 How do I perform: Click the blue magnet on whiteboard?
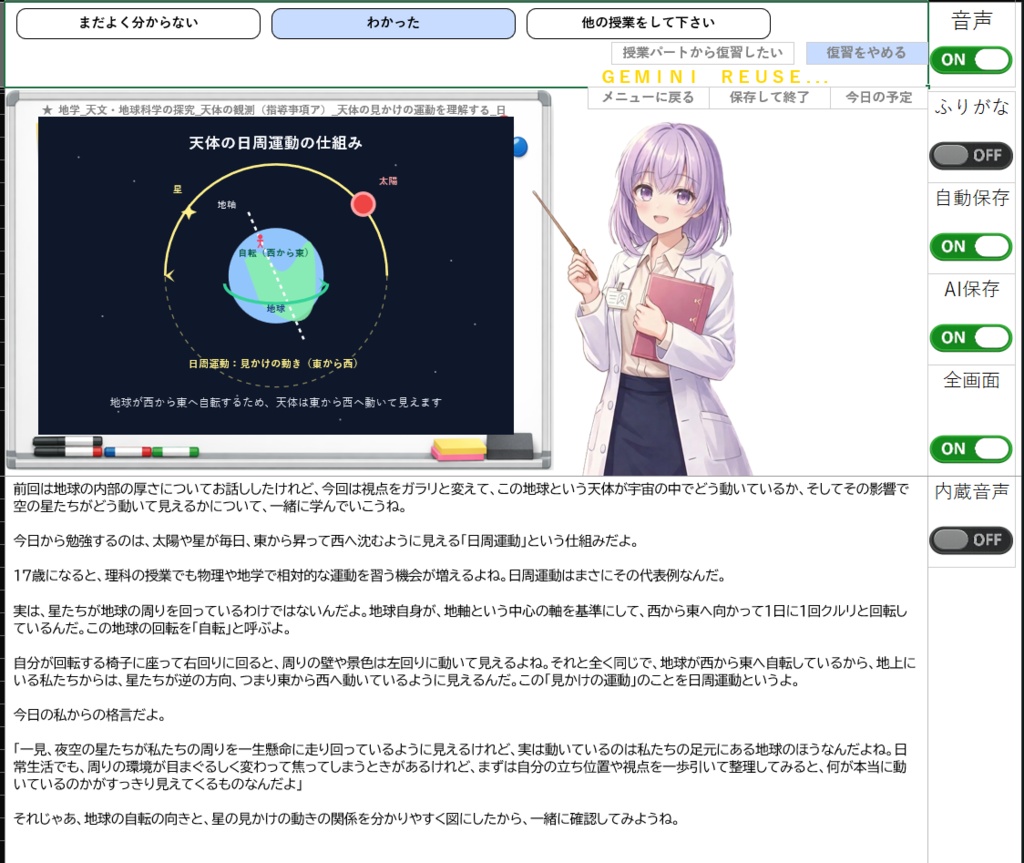tap(520, 147)
